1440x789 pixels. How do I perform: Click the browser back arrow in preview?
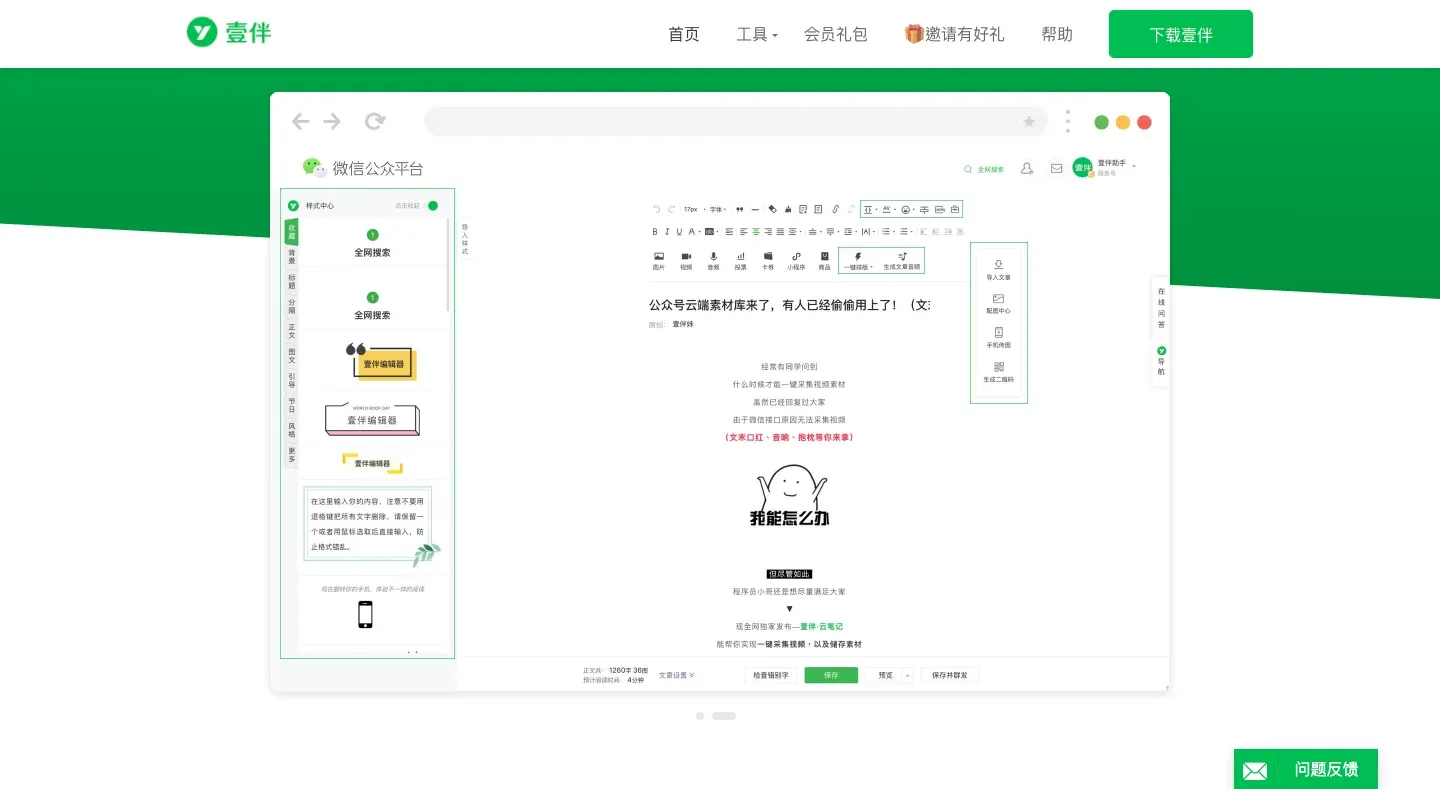click(300, 121)
